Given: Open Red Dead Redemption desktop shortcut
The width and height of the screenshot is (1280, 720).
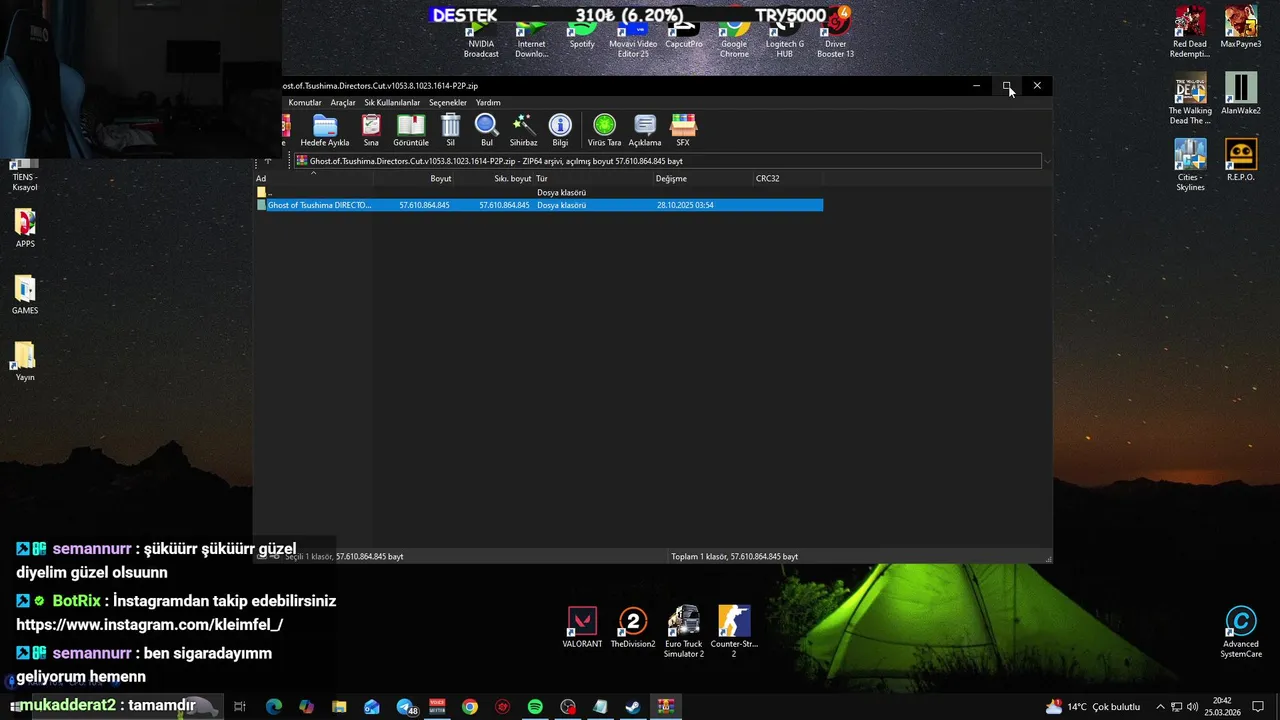Looking at the screenshot, I should [1190, 32].
